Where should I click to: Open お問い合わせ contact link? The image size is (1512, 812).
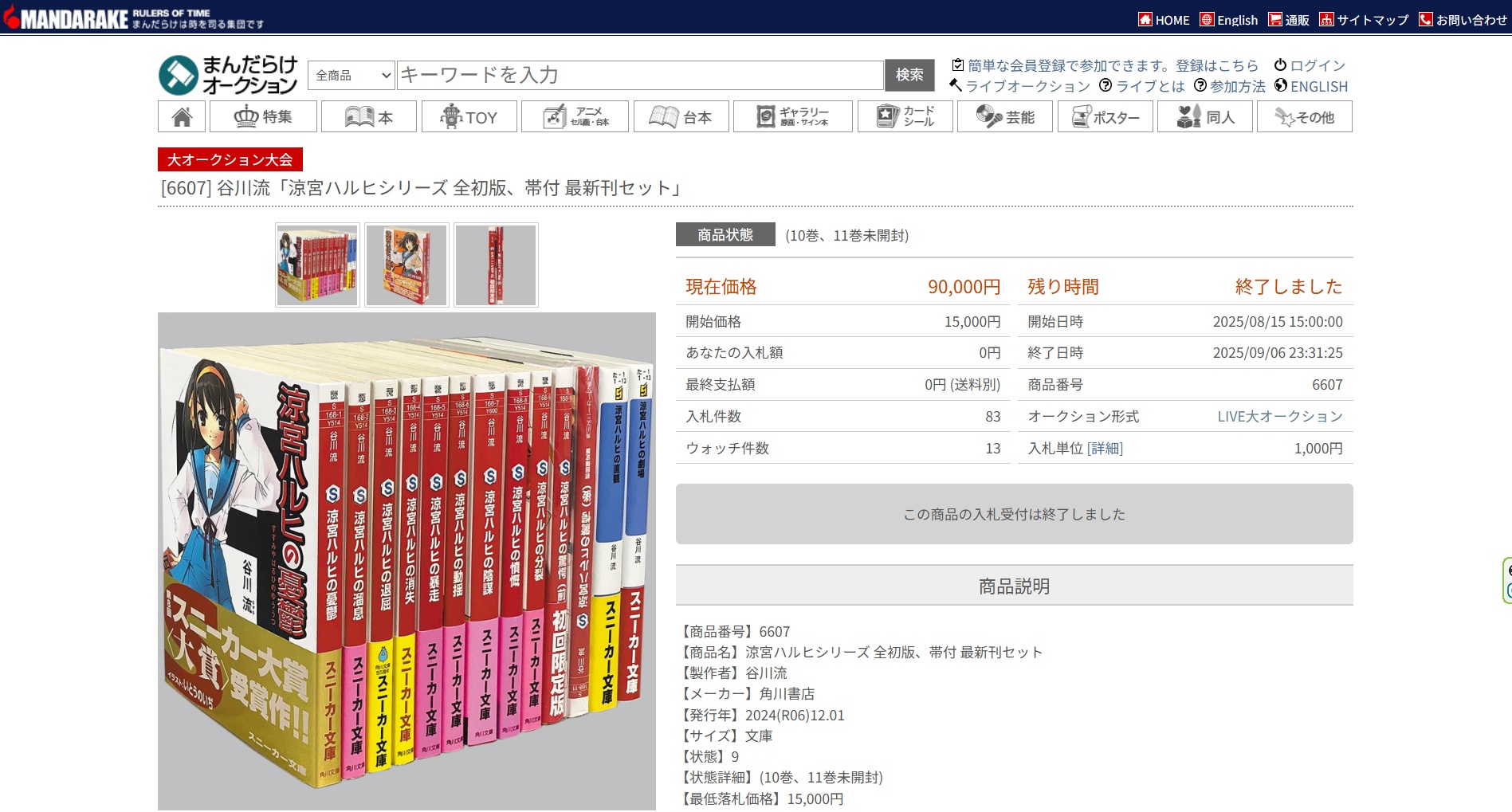click(1463, 20)
